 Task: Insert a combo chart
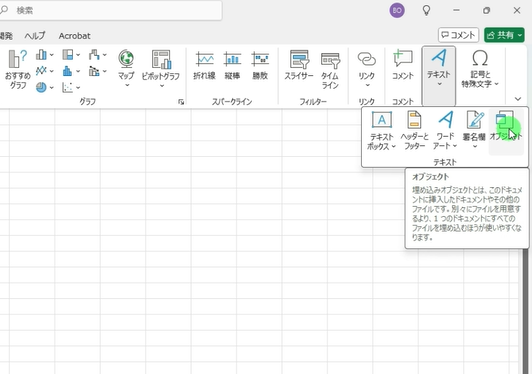click(x=94, y=71)
